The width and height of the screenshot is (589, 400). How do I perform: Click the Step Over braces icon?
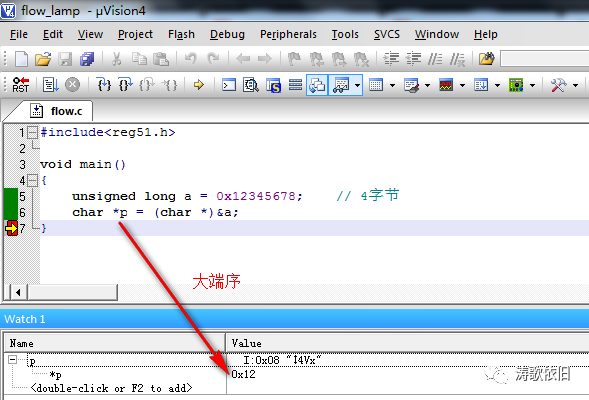point(125,85)
